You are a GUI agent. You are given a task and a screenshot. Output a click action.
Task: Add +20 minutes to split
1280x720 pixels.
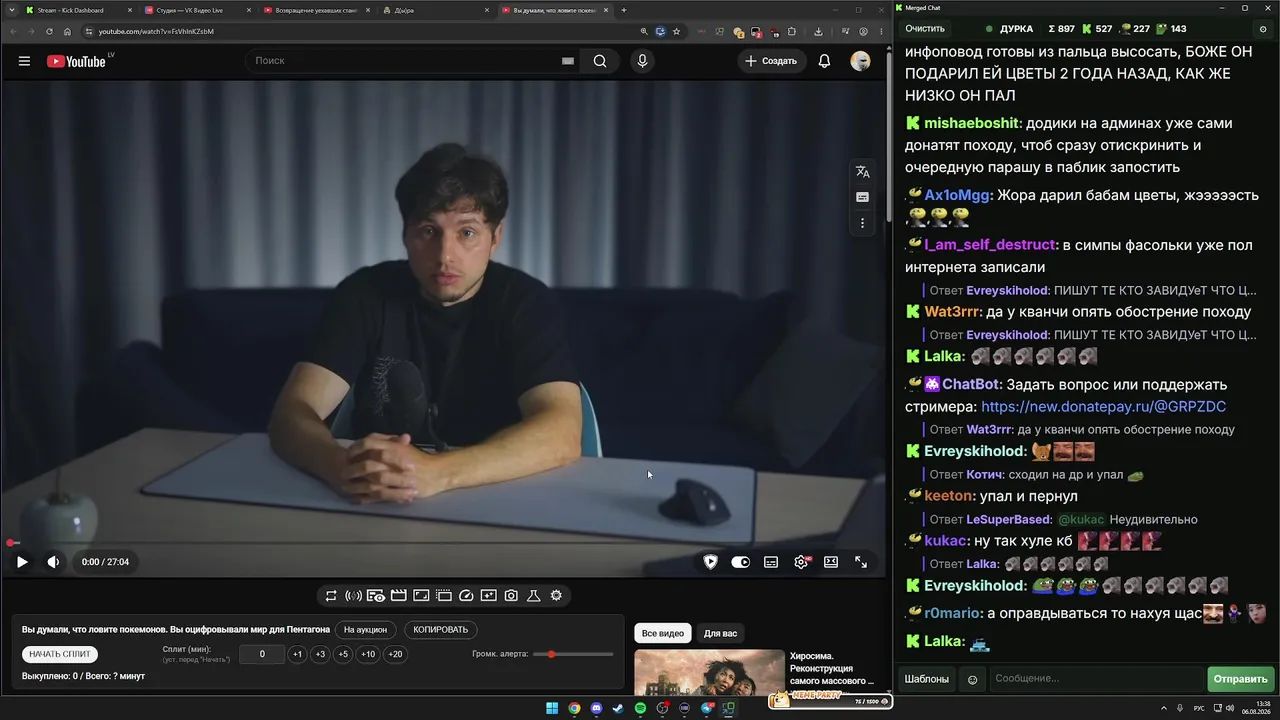[395, 654]
